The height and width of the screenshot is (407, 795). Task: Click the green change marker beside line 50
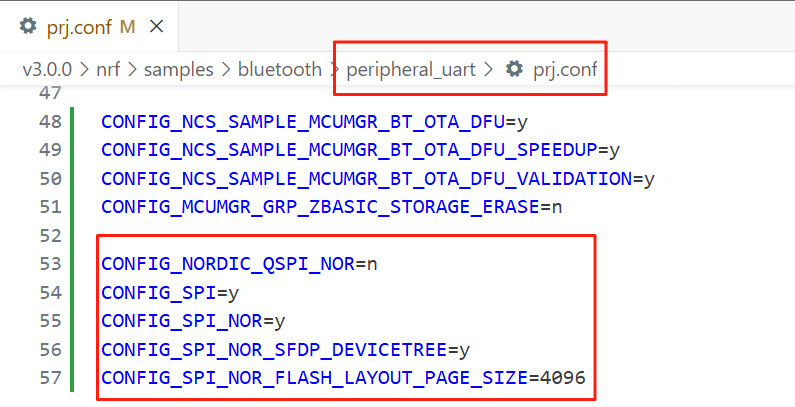pyautogui.click(x=72, y=178)
